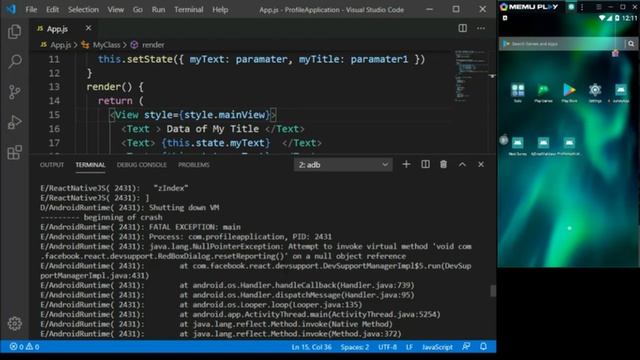This screenshot has width=640, height=360.
Task: Maximize the panel with the up chevron
Action: [462, 164]
